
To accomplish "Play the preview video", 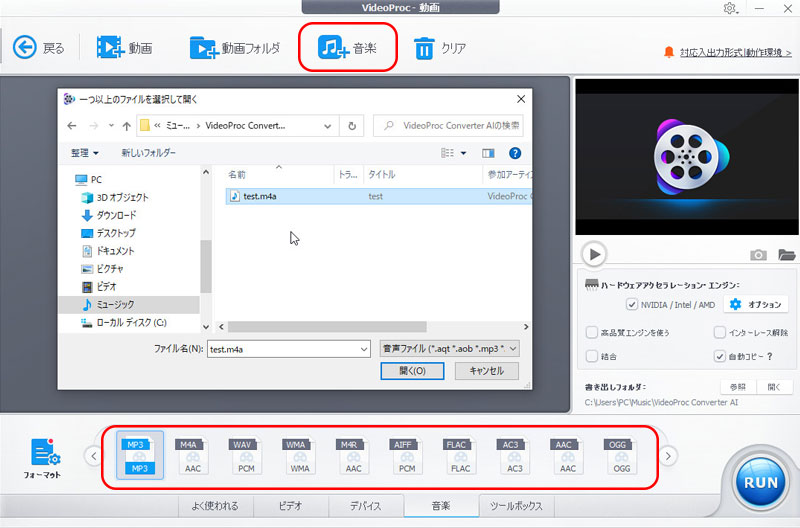I will pyautogui.click(x=594, y=254).
